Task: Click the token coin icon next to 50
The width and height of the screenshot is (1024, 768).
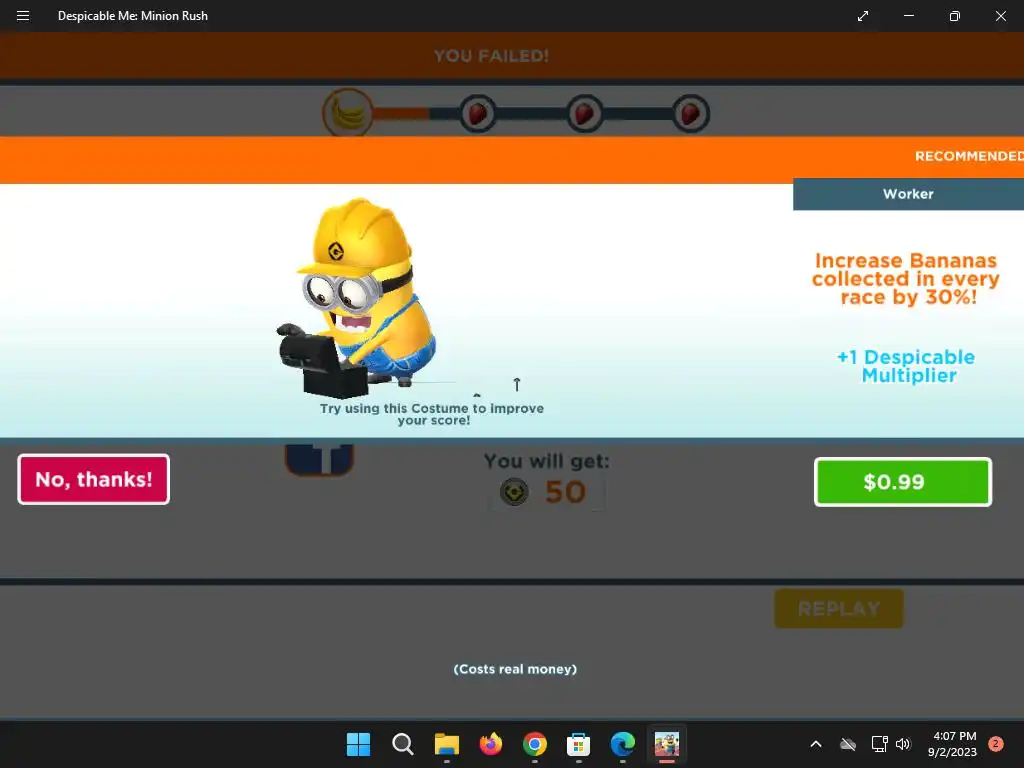Action: (514, 492)
